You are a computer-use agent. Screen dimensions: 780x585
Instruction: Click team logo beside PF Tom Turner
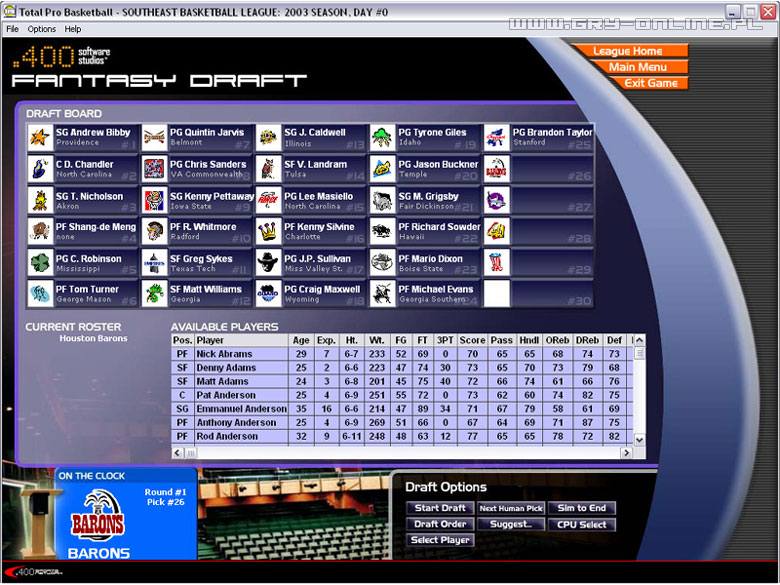coord(40,293)
